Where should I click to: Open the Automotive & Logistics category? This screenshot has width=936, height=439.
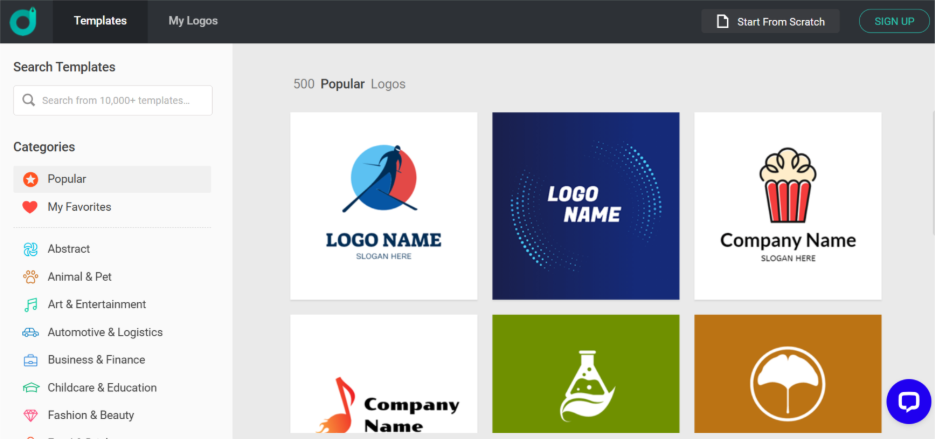(112, 332)
